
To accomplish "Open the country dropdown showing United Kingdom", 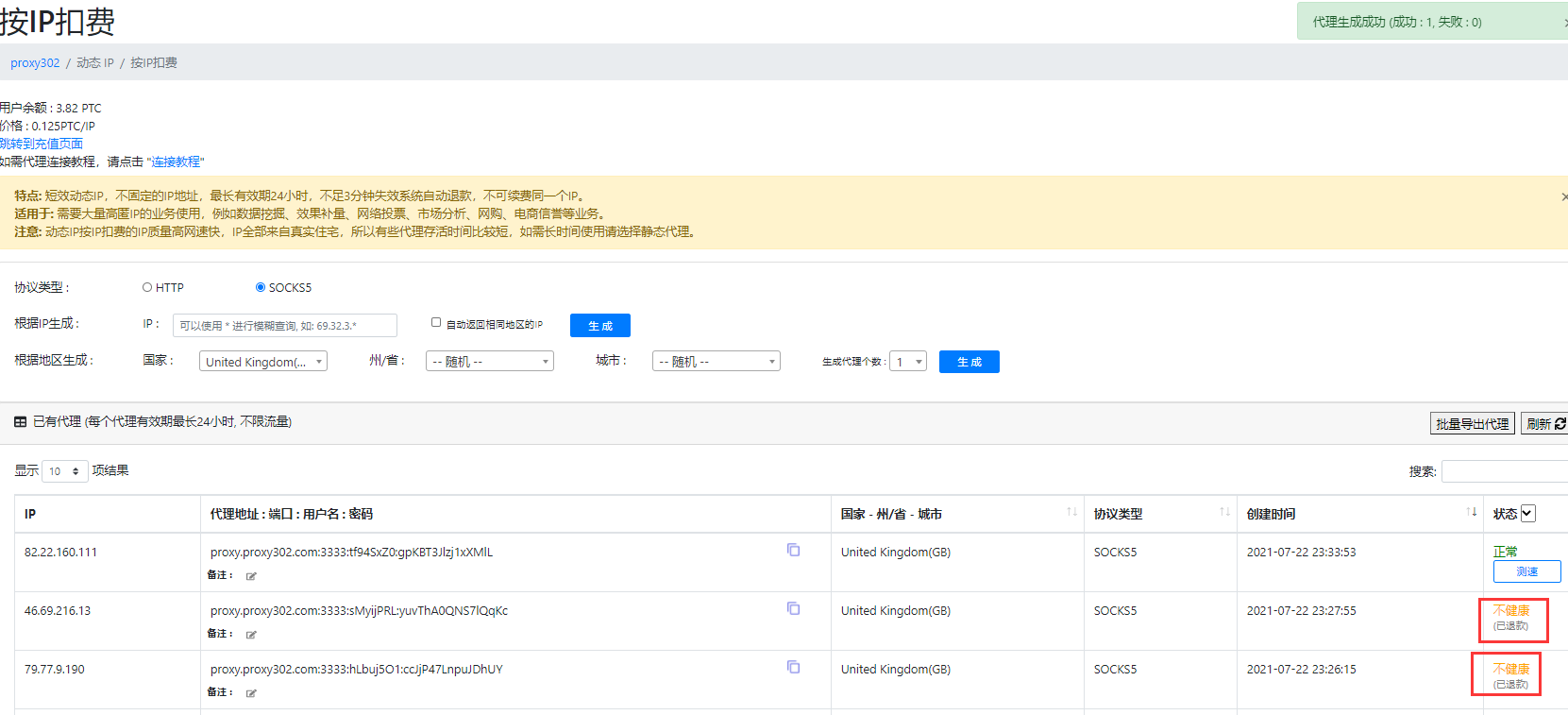I will (x=263, y=362).
